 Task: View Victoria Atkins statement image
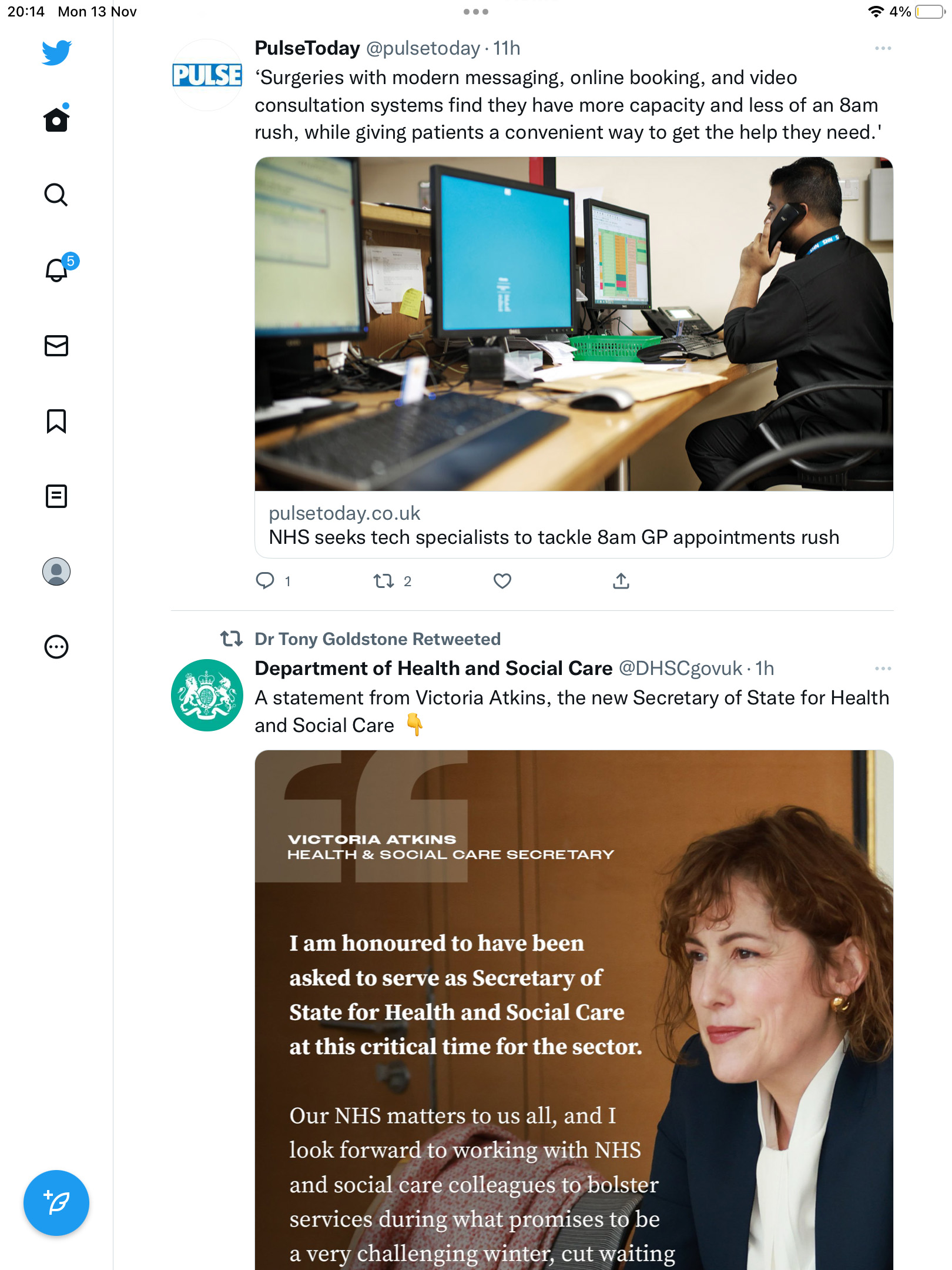pyautogui.click(x=574, y=1010)
